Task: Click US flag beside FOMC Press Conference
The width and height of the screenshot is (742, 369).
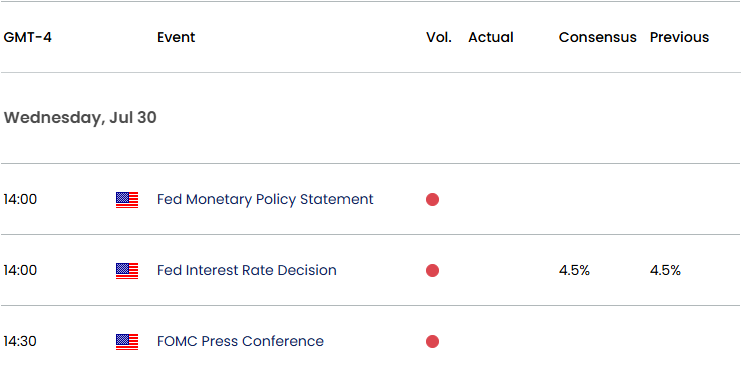Action: pyautogui.click(x=127, y=342)
